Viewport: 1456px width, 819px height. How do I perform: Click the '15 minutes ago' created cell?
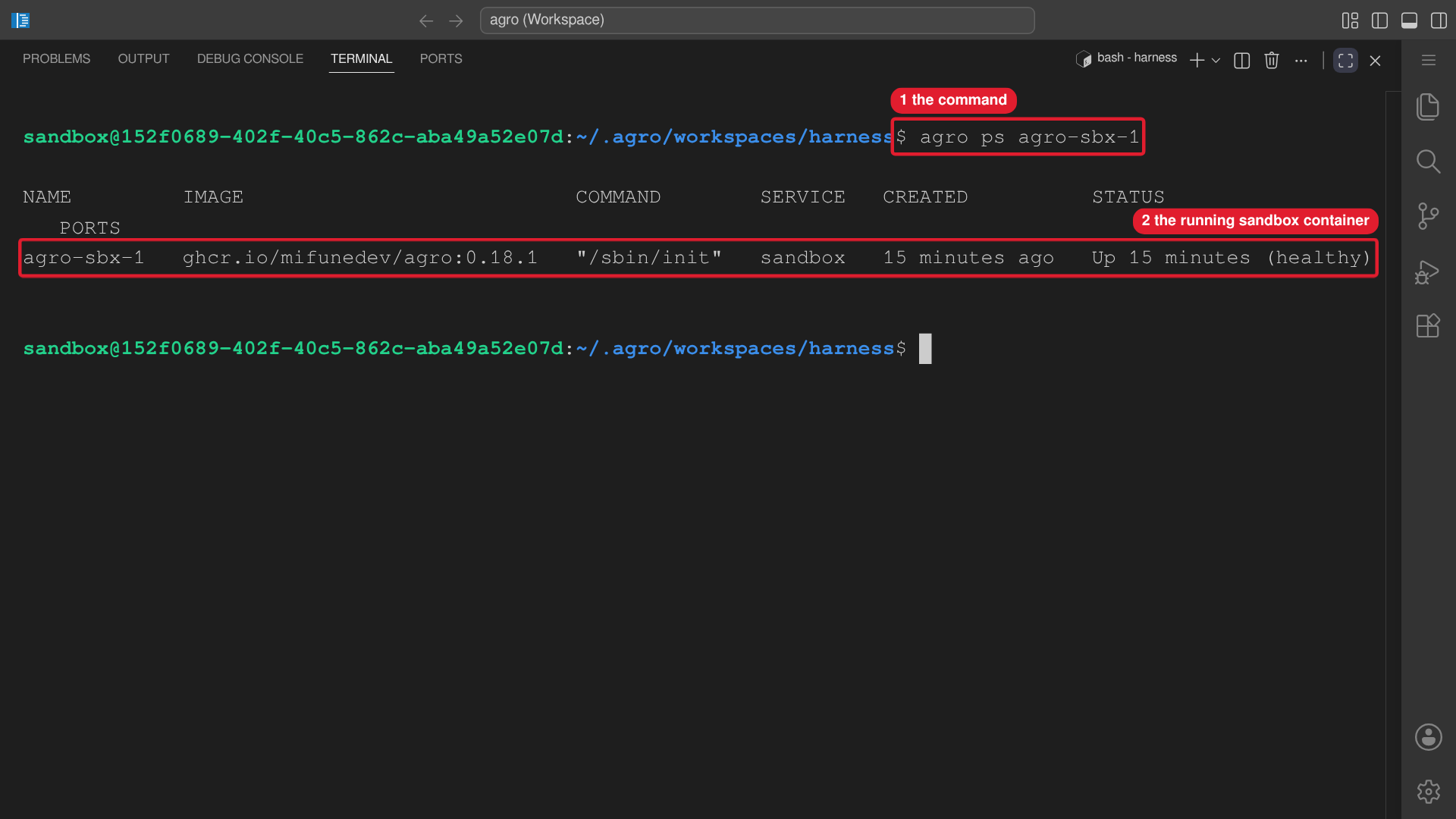968,258
